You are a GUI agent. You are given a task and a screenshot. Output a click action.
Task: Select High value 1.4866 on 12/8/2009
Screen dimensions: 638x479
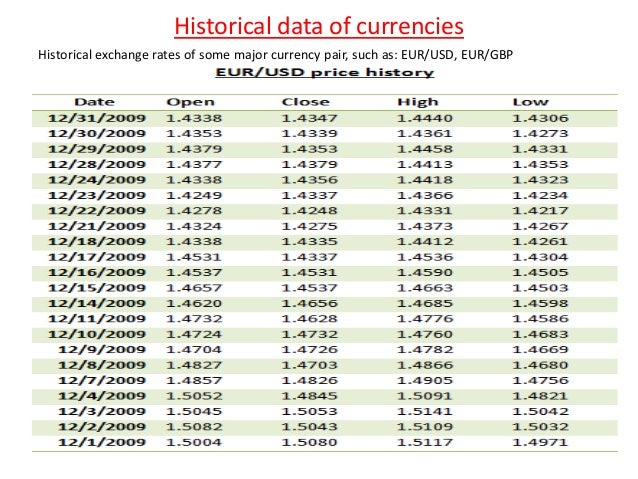pyautogui.click(x=425, y=365)
